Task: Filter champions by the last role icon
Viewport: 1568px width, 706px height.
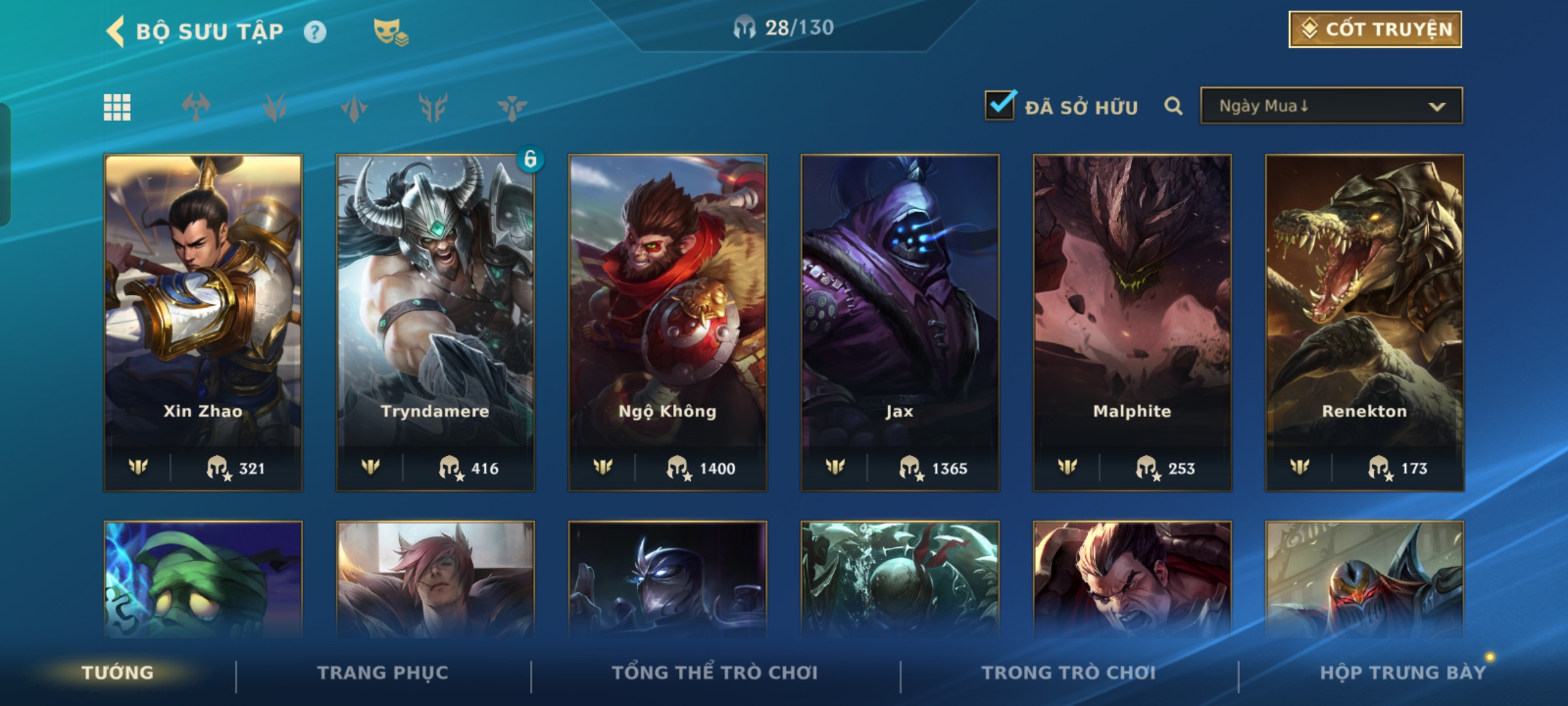Action: tap(512, 107)
